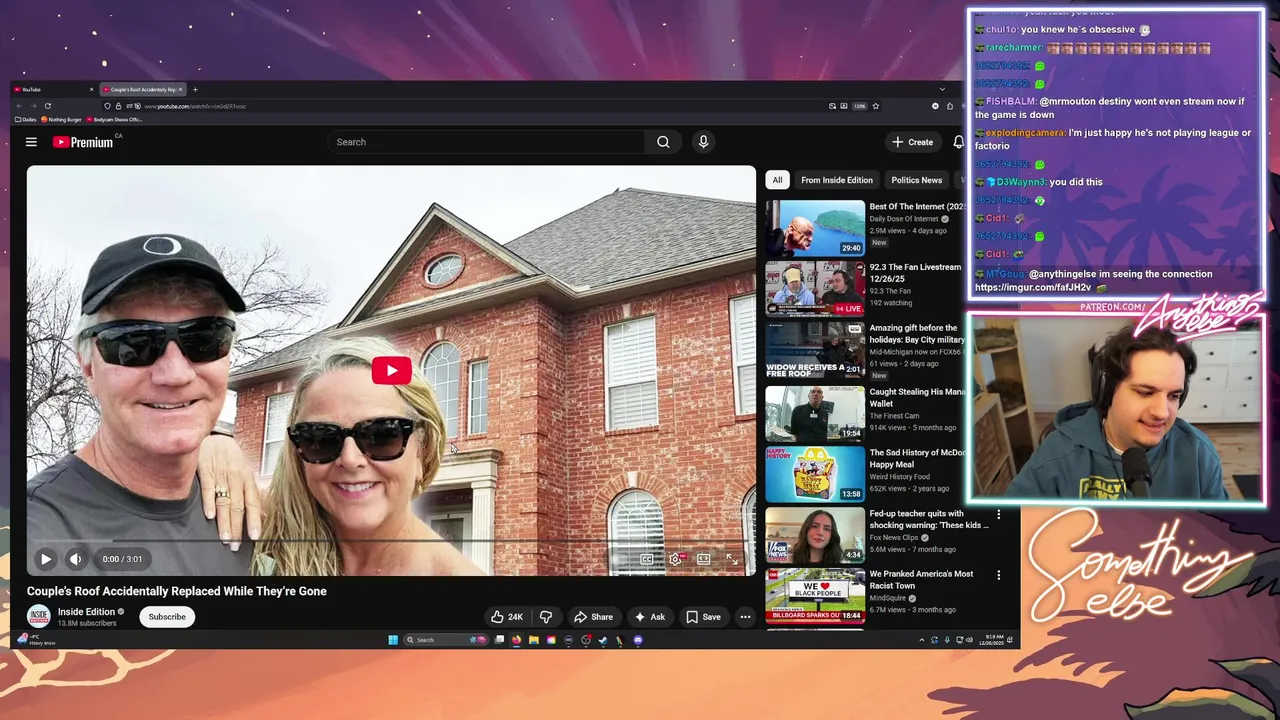Go to the YouTube Premium home logo
1280x720 pixels.
pyautogui.click(x=84, y=142)
